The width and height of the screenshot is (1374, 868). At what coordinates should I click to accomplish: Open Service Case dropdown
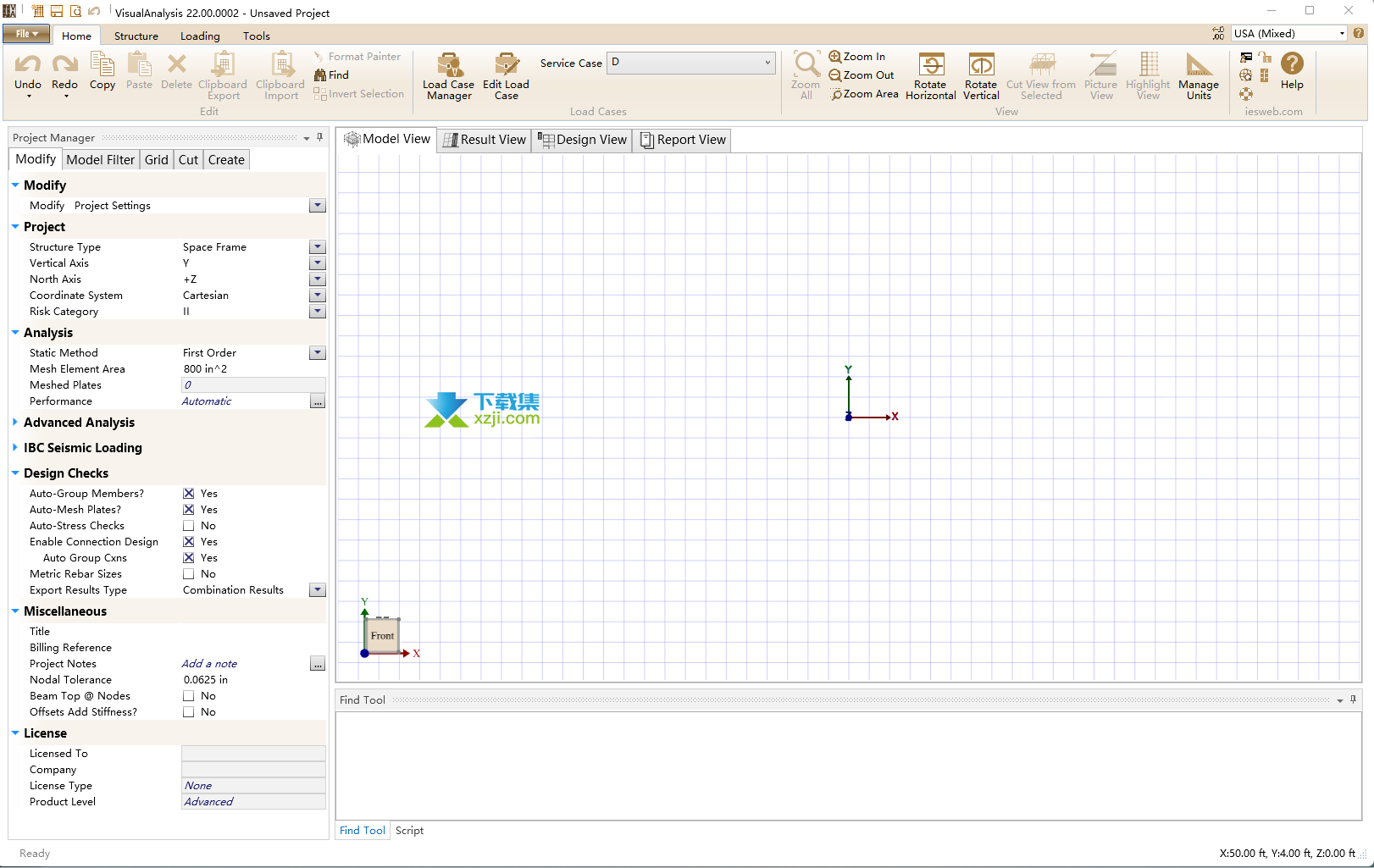pyautogui.click(x=690, y=62)
